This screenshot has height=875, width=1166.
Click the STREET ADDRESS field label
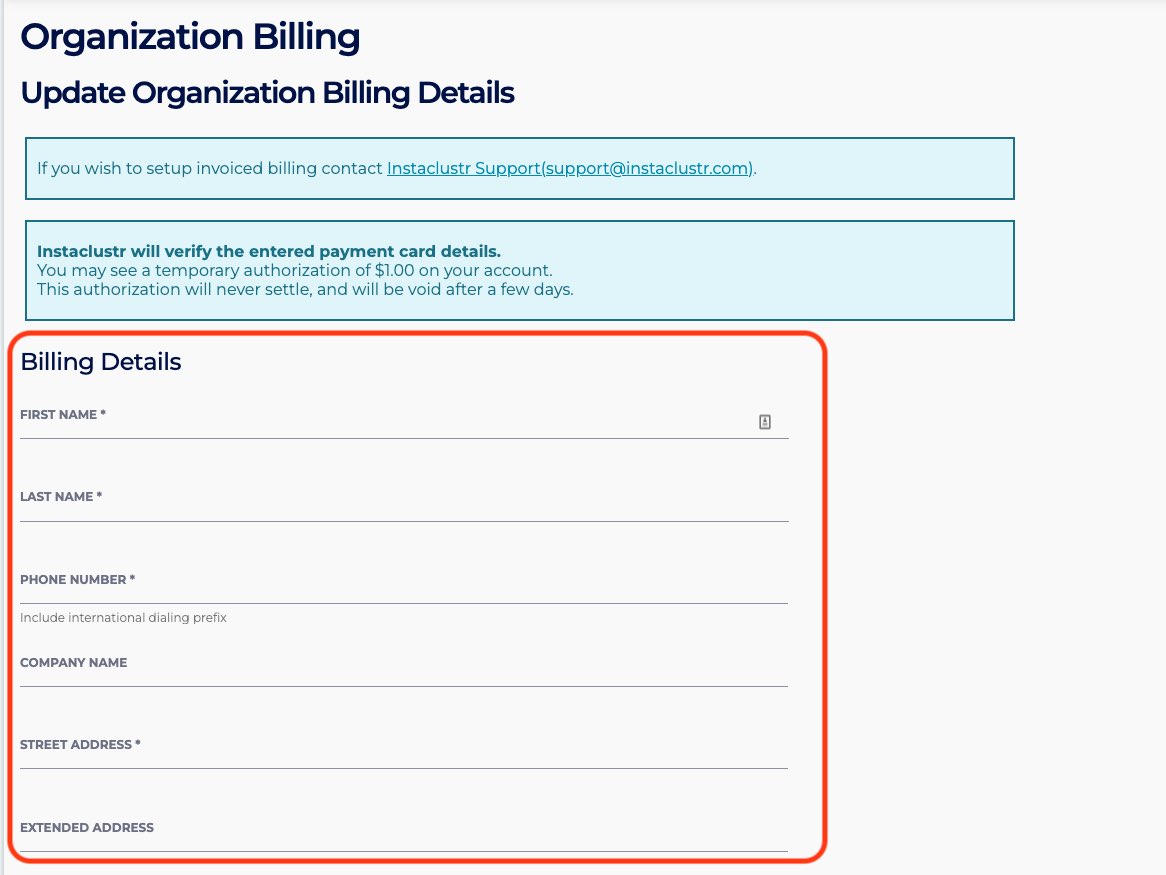tap(80, 744)
